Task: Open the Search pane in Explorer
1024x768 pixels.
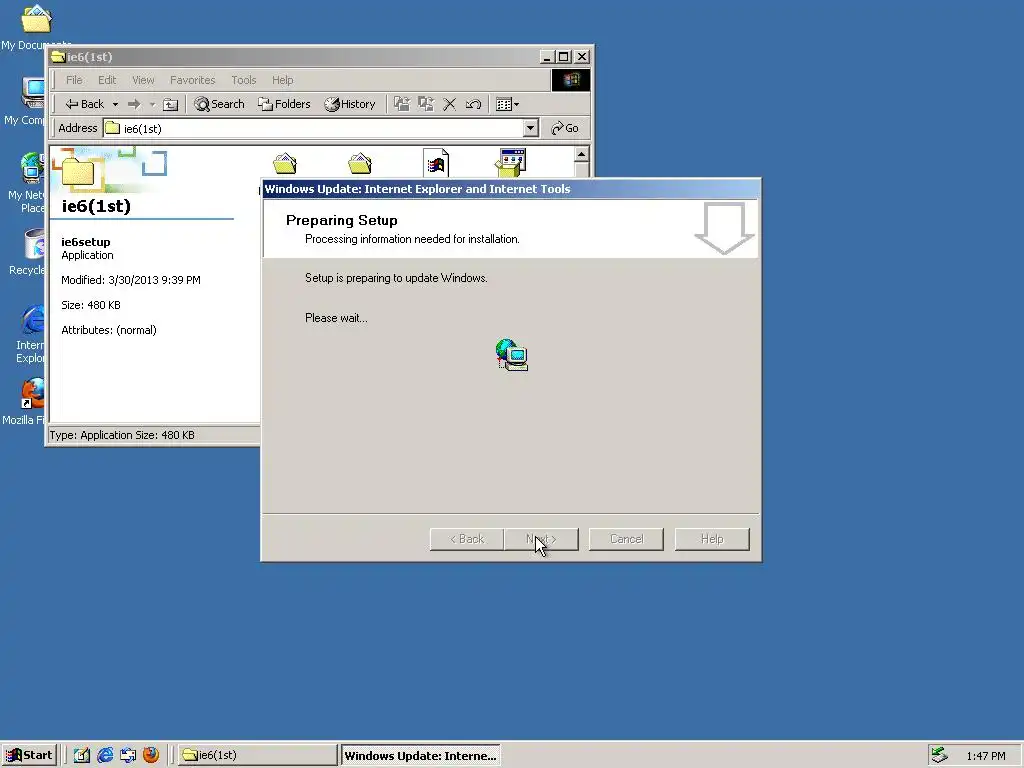Action: [219, 104]
